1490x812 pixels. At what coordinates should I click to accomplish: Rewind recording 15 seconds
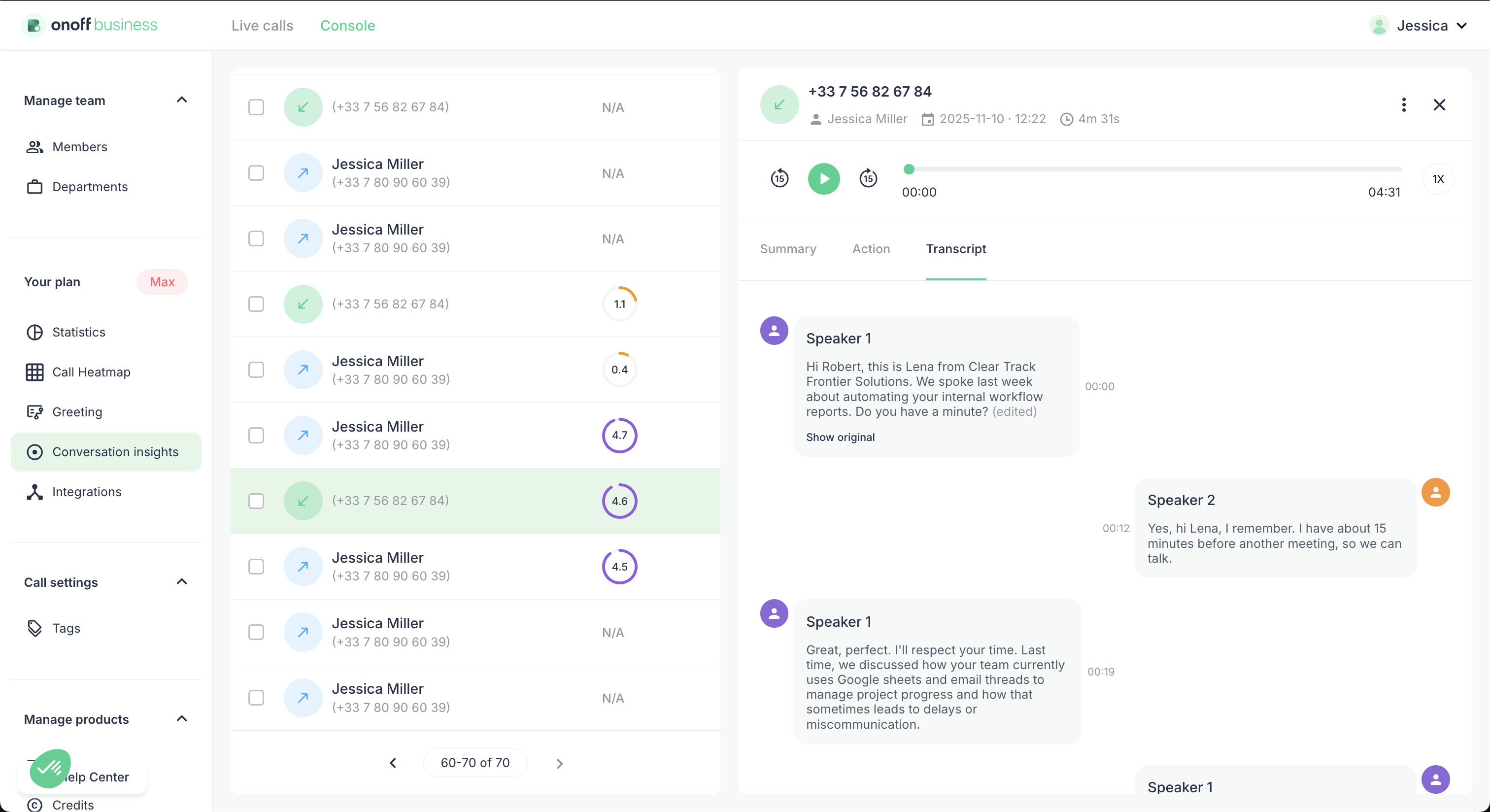click(779, 179)
